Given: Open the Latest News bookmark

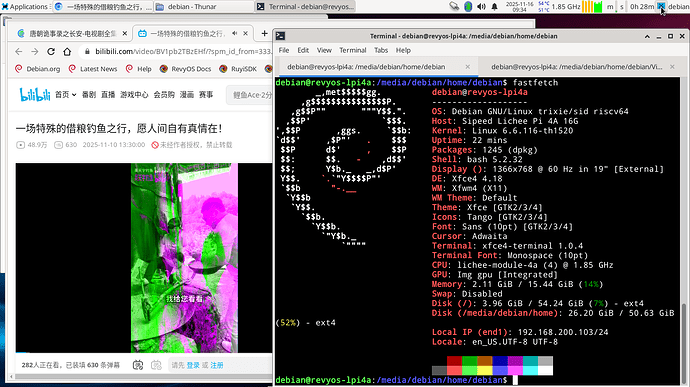Looking at the screenshot, I should [x=93, y=69].
